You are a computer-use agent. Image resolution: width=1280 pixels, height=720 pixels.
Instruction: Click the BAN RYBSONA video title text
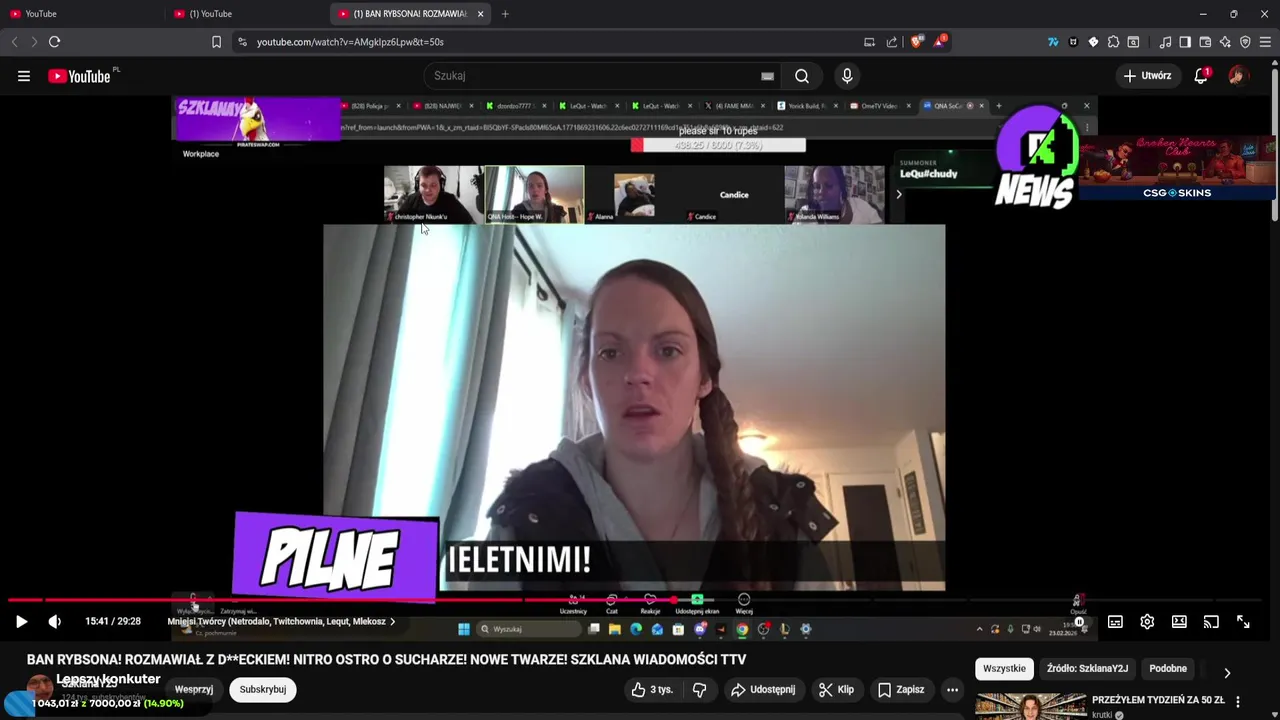pos(386,660)
